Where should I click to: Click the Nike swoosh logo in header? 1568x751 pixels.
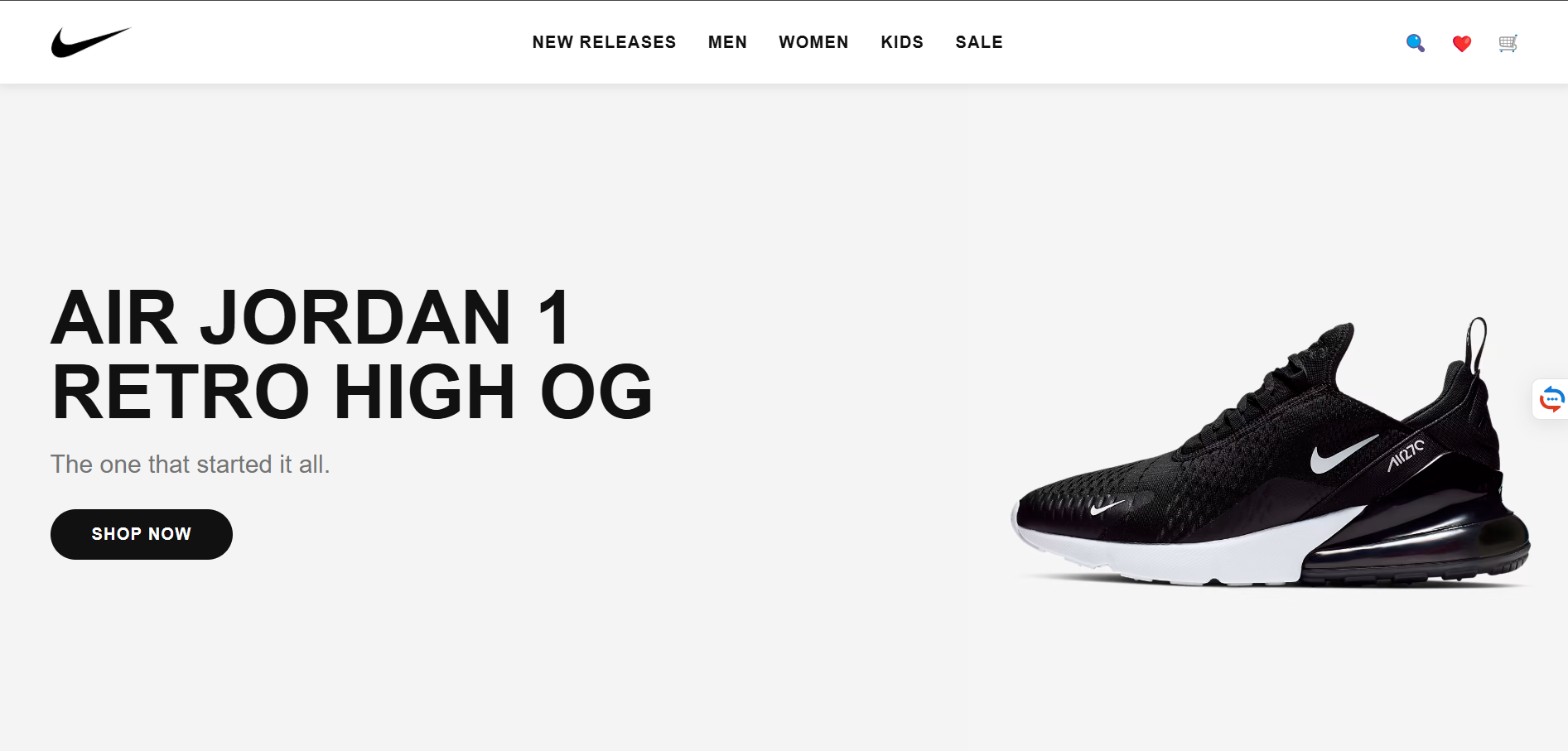(x=91, y=42)
